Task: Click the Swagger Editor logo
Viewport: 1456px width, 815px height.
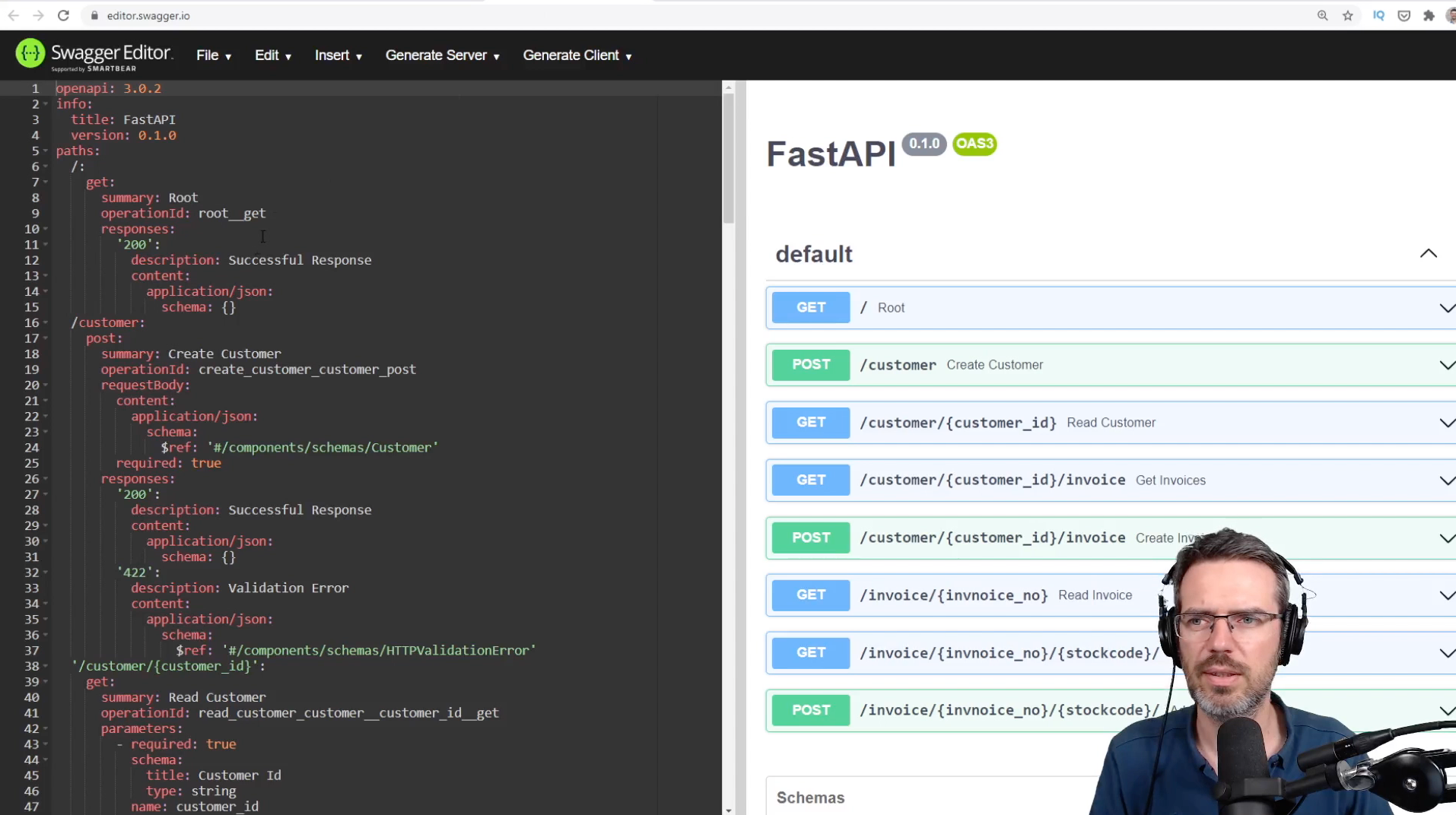Action: [x=94, y=55]
